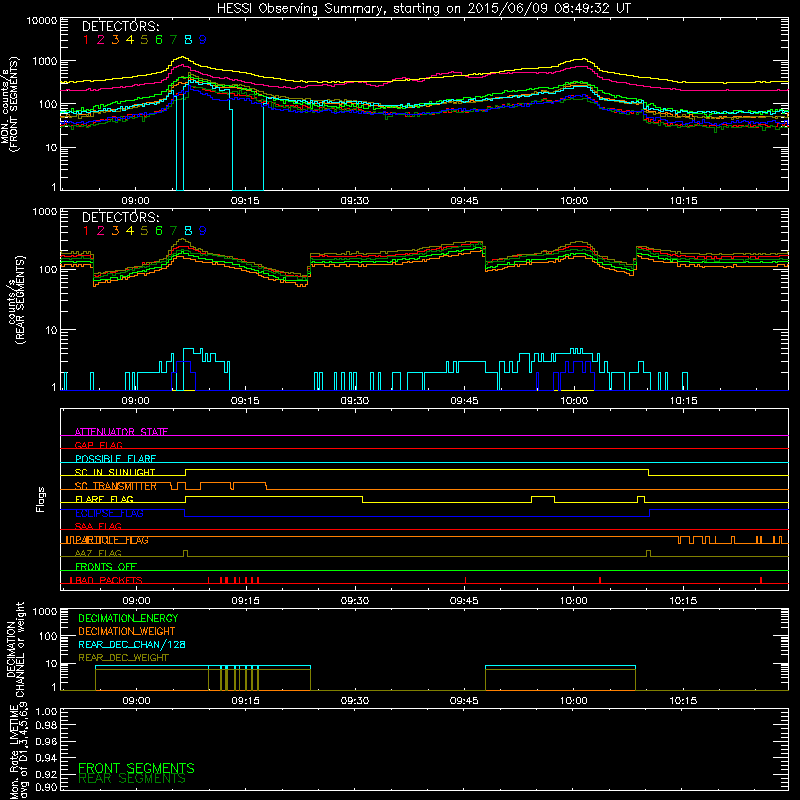The height and width of the screenshot is (800, 800).
Task: Click the front segments plot's y-axis title
Action: point(9,105)
